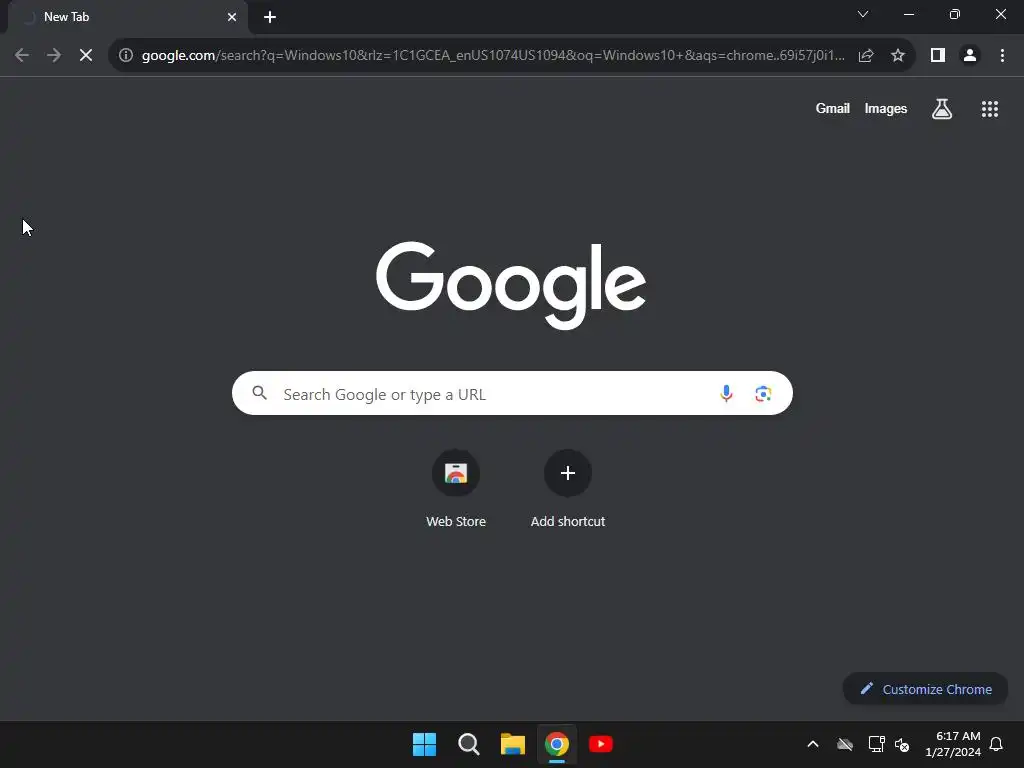
Task: Click the muted volume tray icon
Action: [902, 744]
